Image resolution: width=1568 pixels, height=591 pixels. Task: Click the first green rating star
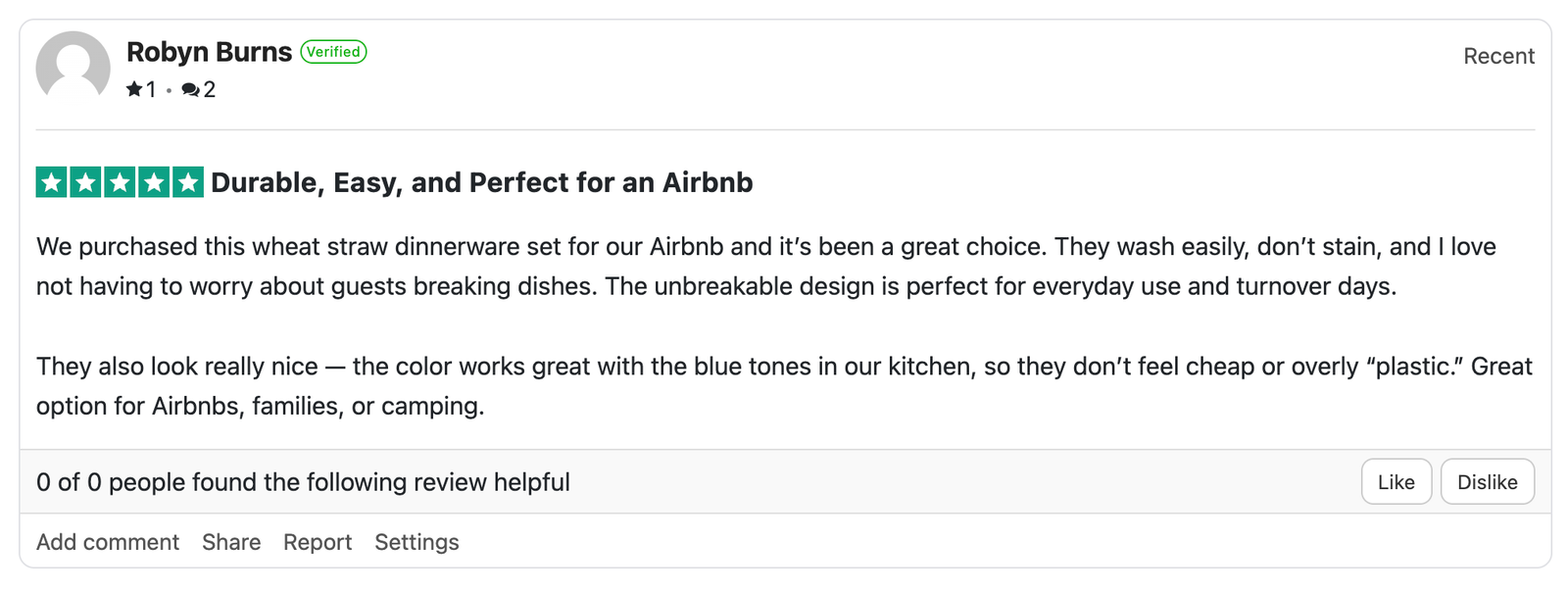(x=52, y=182)
